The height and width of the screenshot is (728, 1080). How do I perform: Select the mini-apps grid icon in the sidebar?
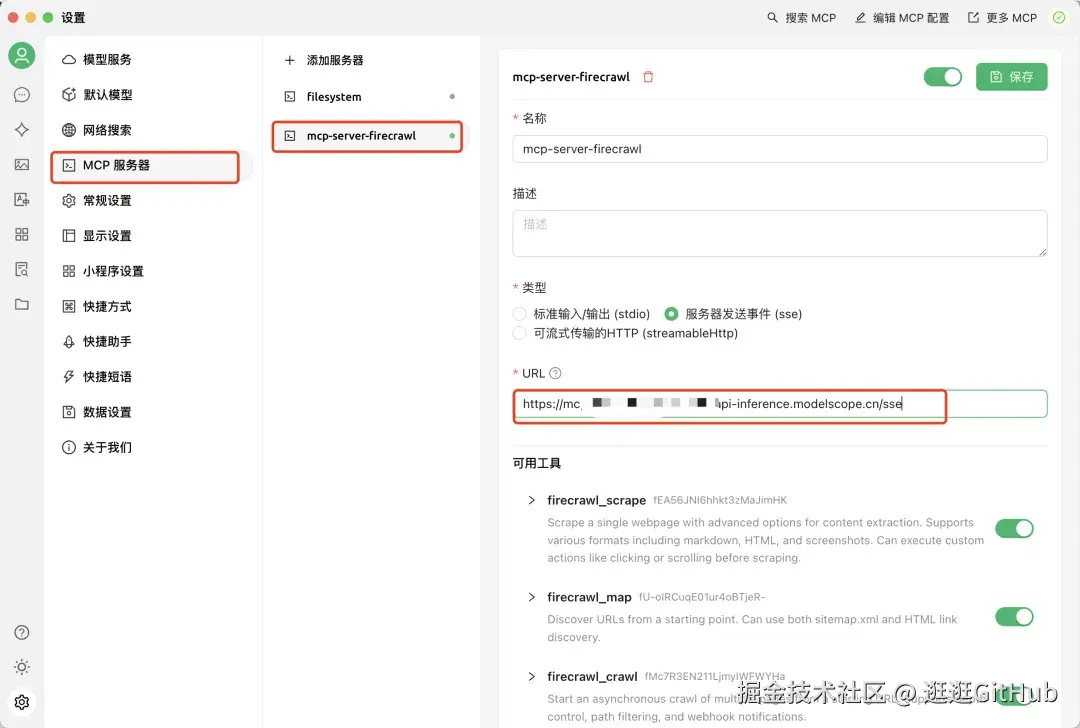pyautogui.click(x=21, y=234)
